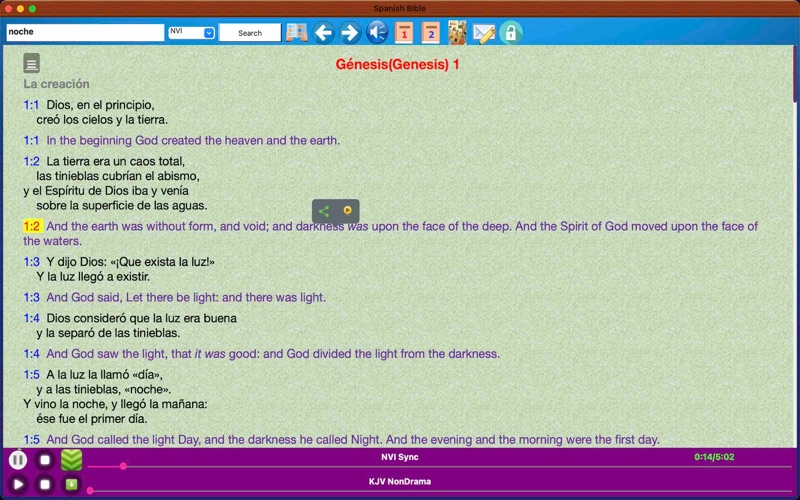Viewport: 800px width, 500px height.
Task: Click the Search button
Action: pos(250,33)
